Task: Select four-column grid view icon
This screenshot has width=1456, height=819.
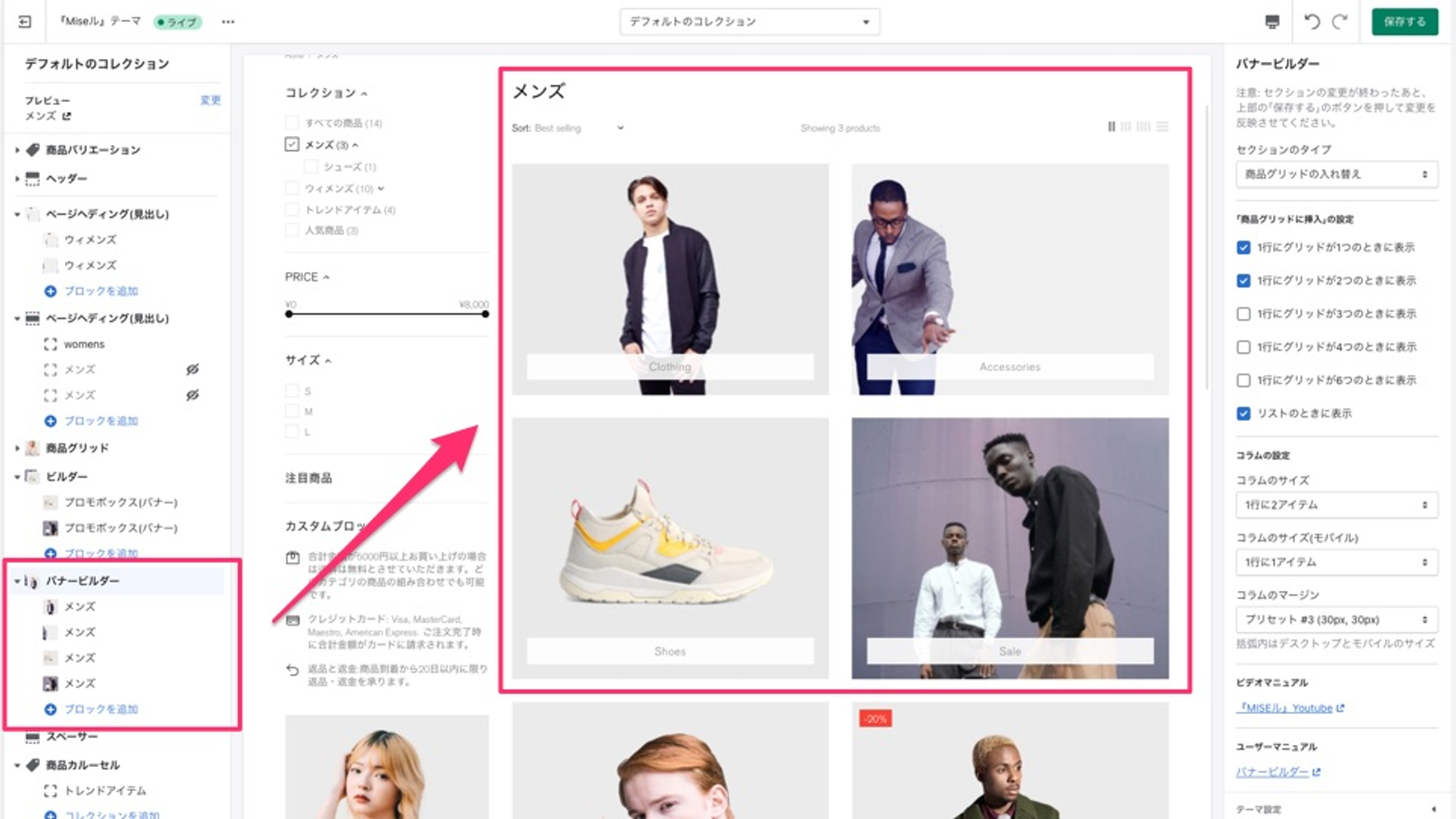Action: 1144,127
